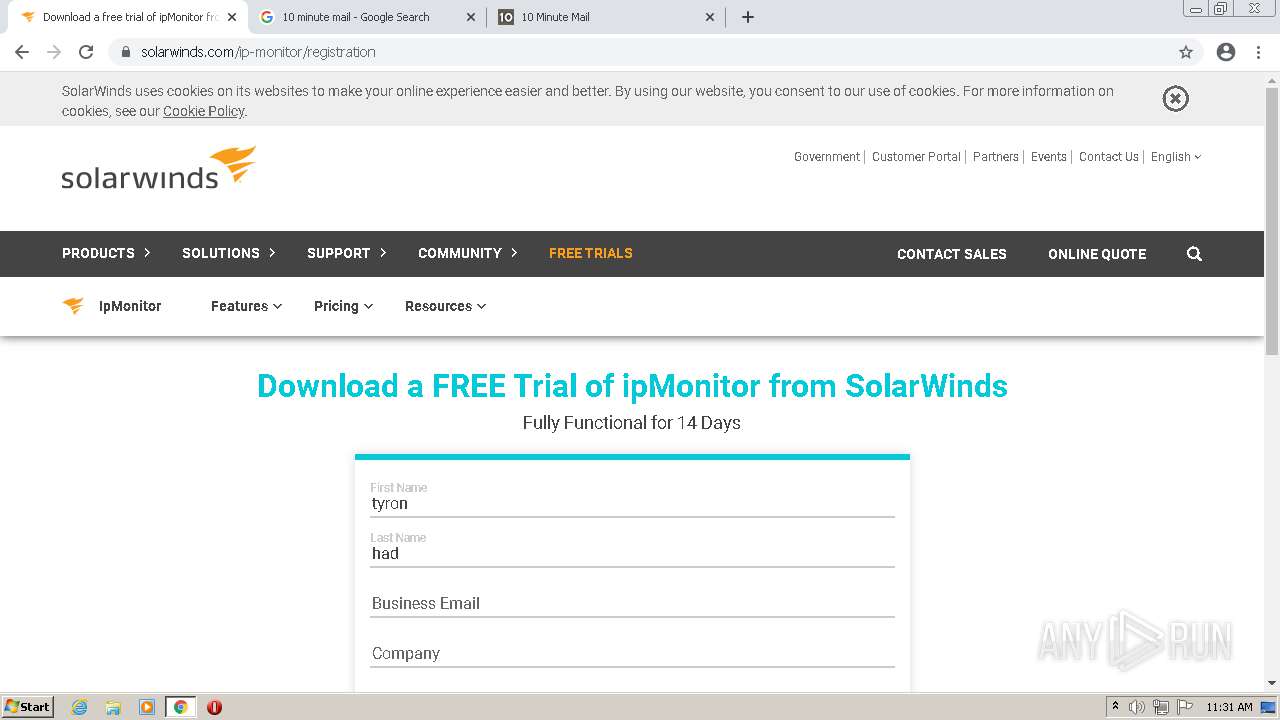Viewport: 1280px width, 720px height.
Task: Click the IpMonitor product name link
Action: click(x=130, y=306)
